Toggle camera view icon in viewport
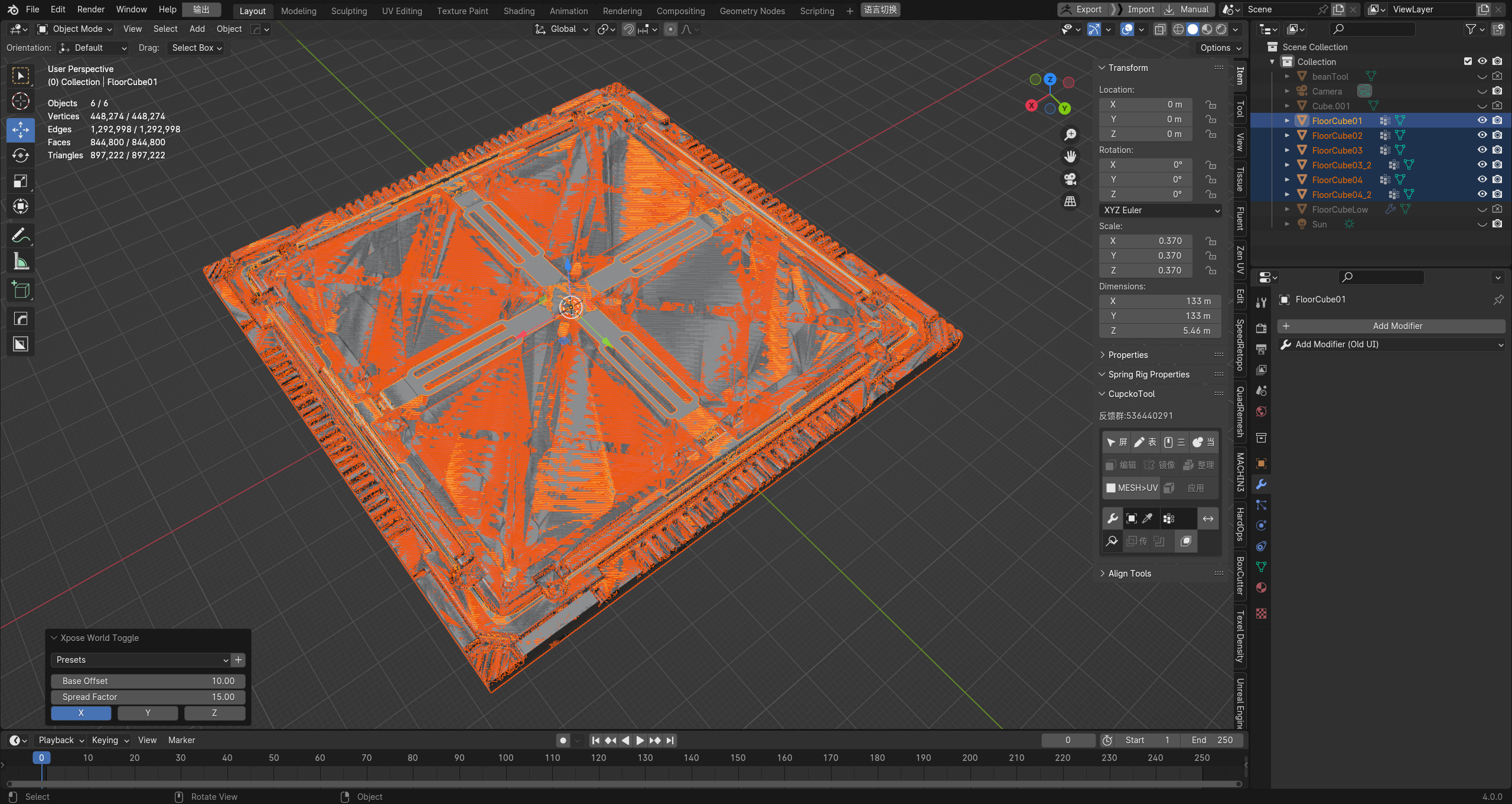The image size is (1512, 804). (x=1070, y=179)
